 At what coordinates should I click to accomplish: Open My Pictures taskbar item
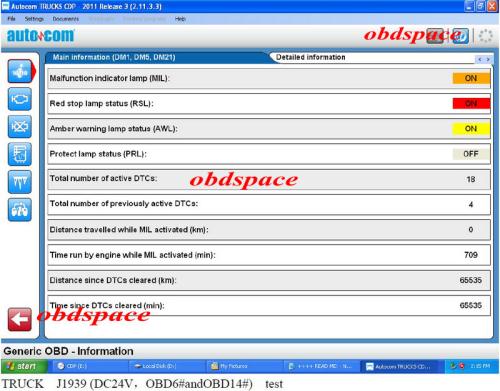point(230,366)
